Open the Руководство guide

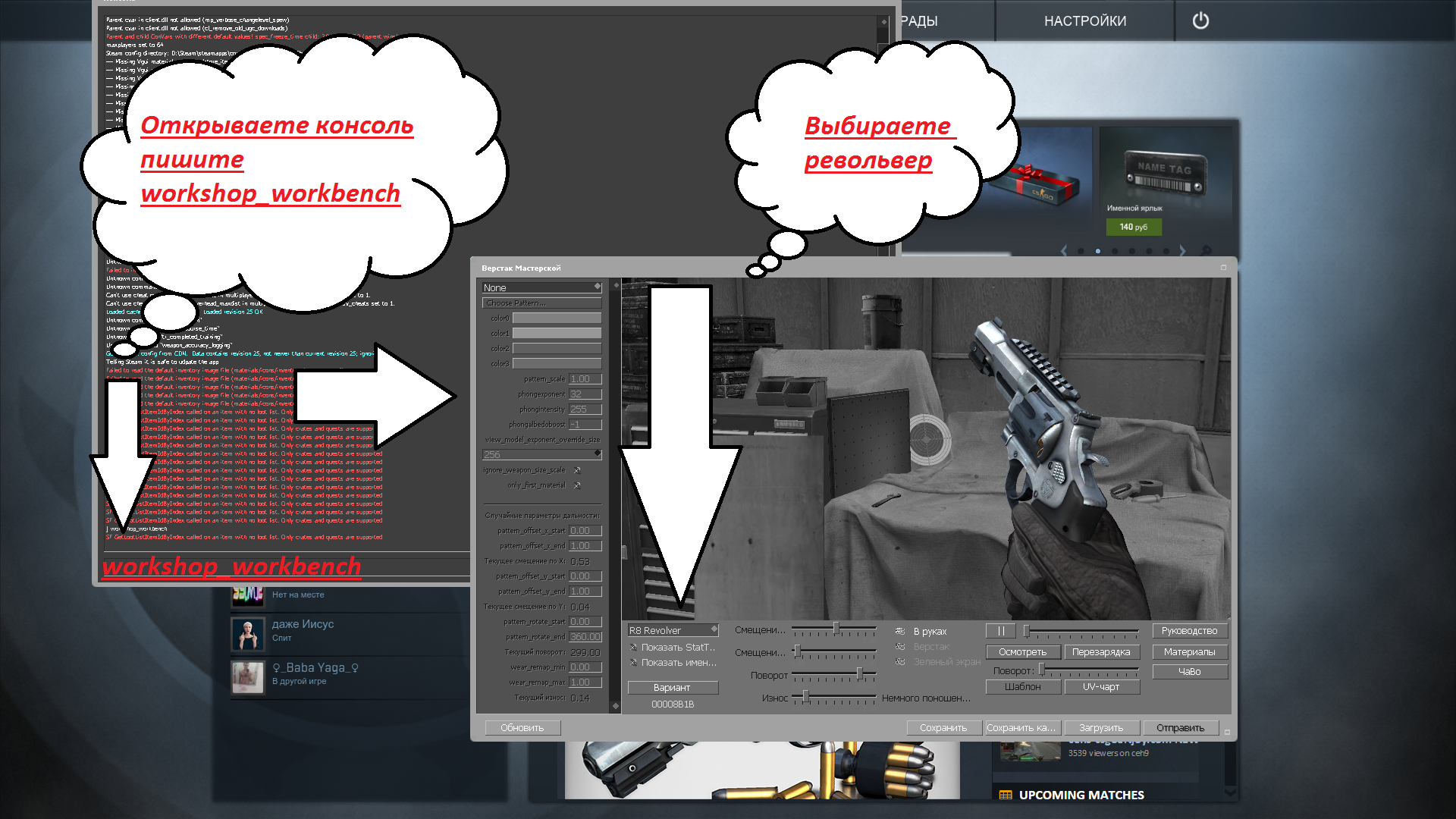pos(1190,631)
